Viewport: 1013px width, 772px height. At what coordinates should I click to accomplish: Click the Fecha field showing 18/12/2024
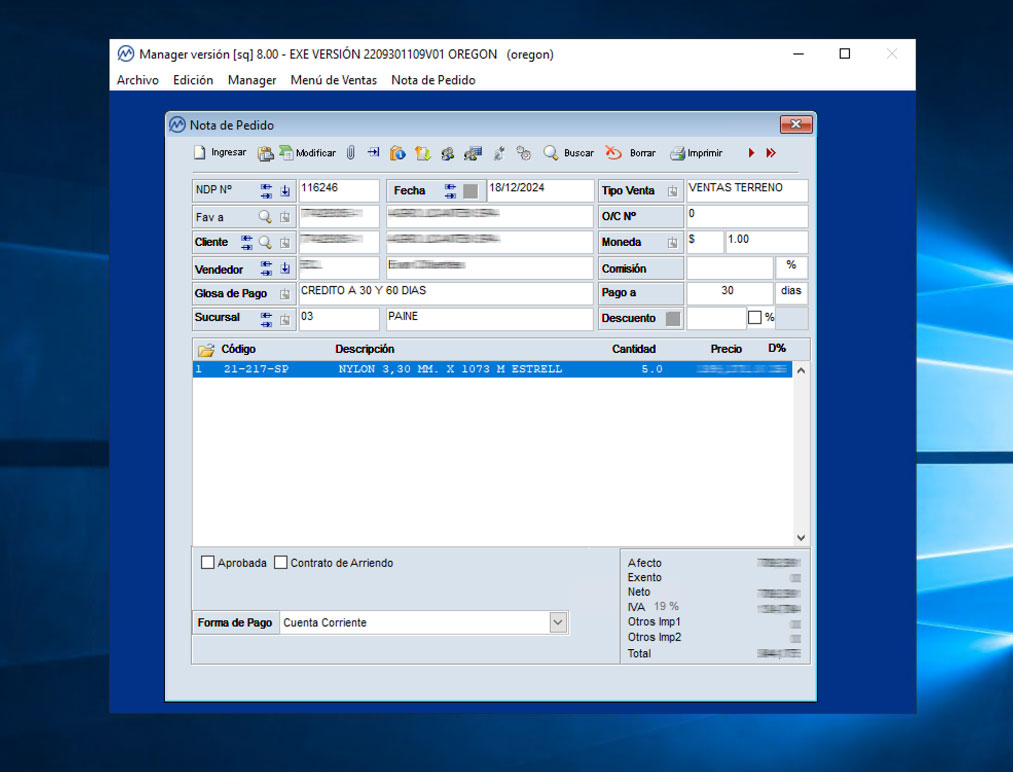point(540,191)
